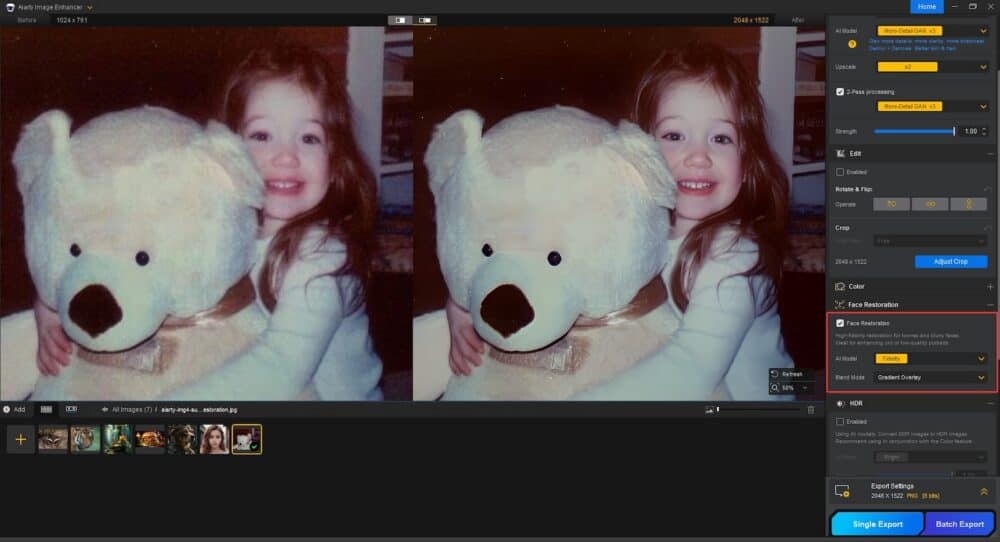Uncheck the Face Restoration checkbox

point(840,323)
